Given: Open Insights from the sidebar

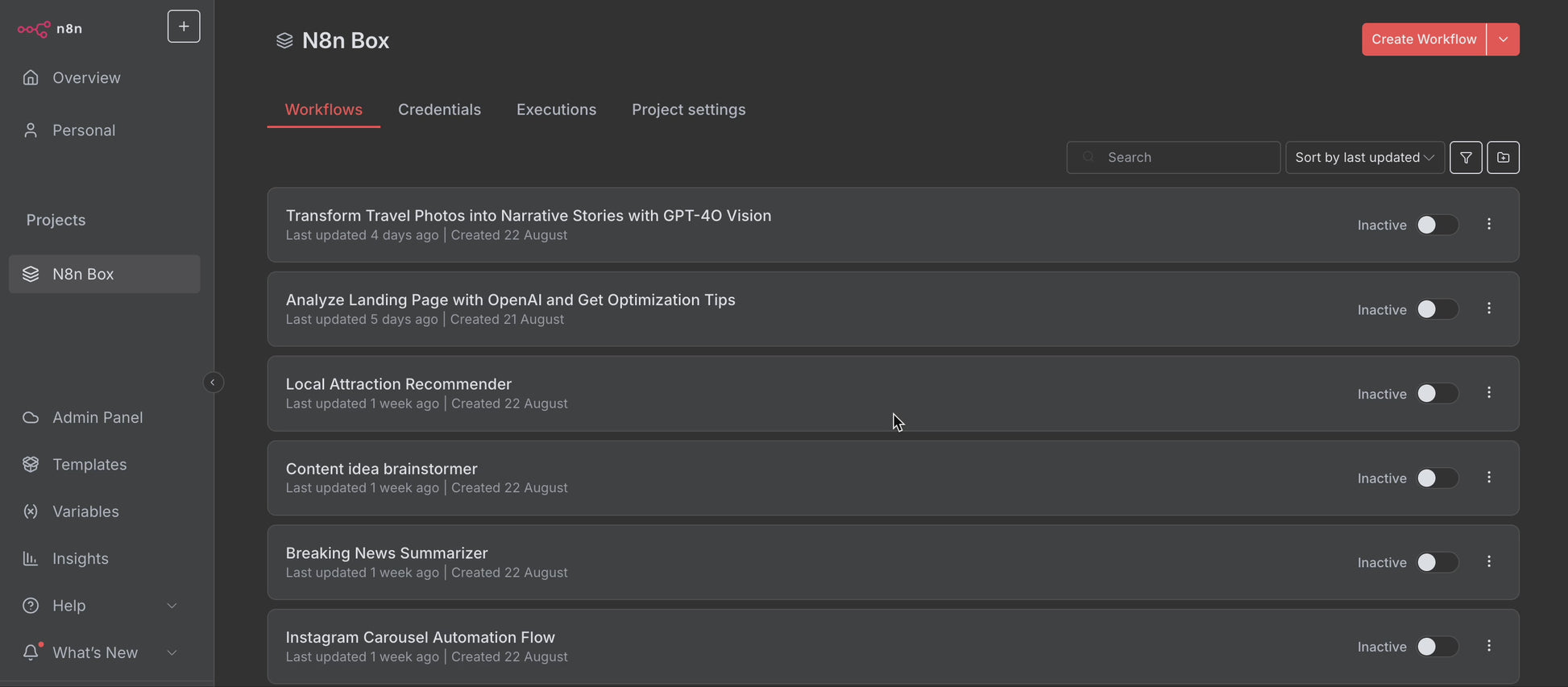Looking at the screenshot, I should (x=80, y=558).
